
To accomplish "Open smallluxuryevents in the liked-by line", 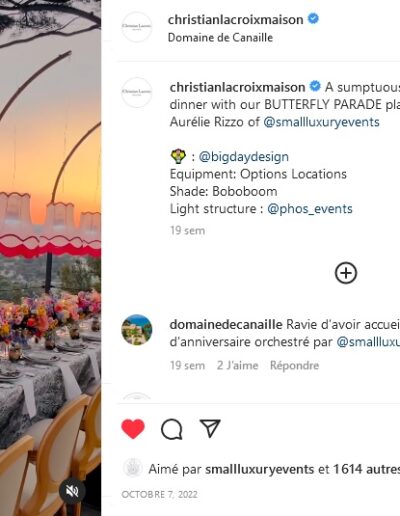I will [x=260, y=469].
